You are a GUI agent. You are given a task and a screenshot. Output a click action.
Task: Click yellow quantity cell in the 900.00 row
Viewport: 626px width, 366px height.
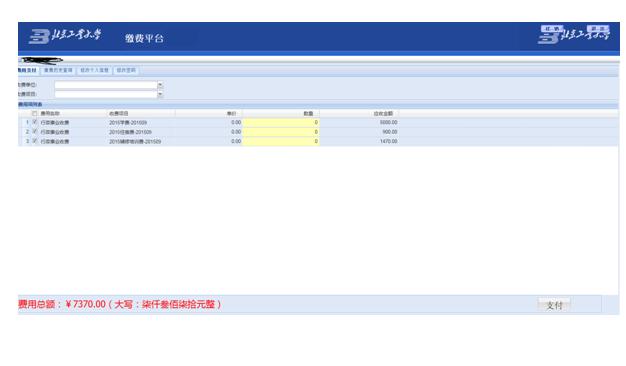tap(281, 132)
